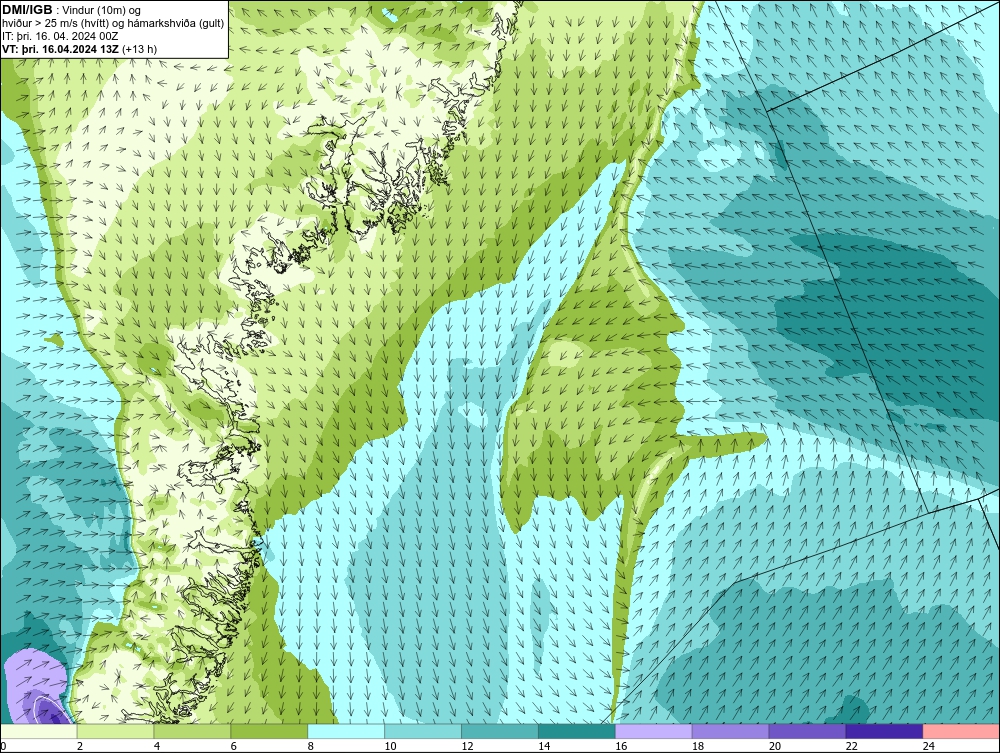Click the medium teal 12–14 m/s legend swatch
1000x753 pixels.
click(x=499, y=731)
